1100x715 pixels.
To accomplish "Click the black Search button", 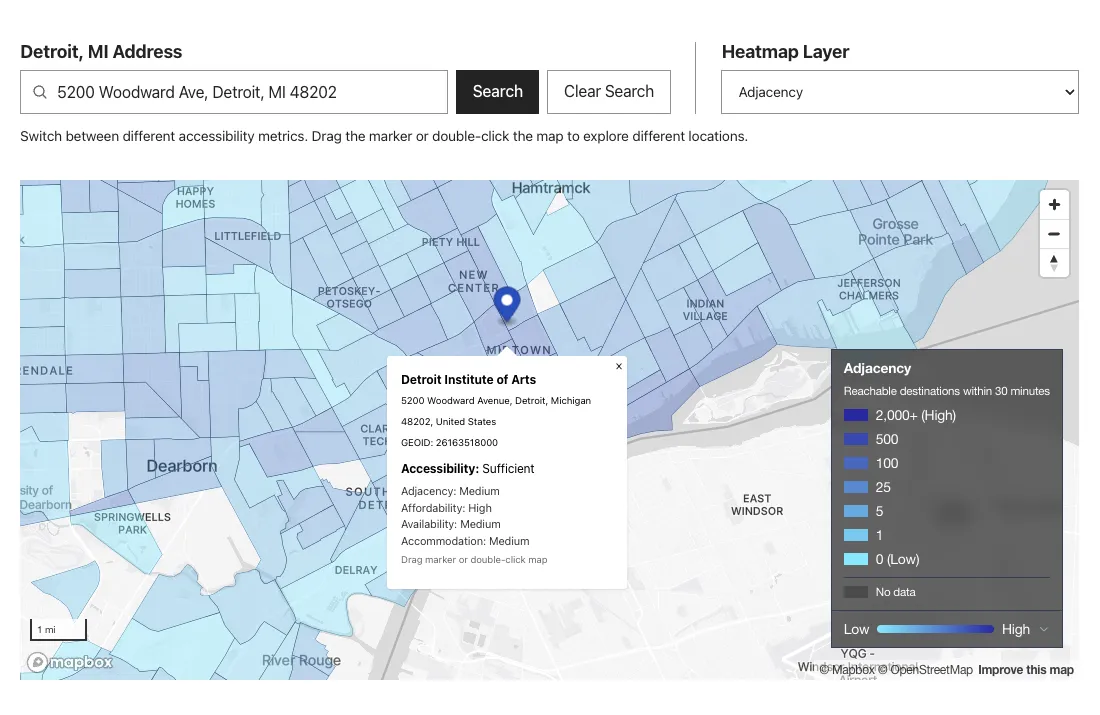I will [497, 92].
